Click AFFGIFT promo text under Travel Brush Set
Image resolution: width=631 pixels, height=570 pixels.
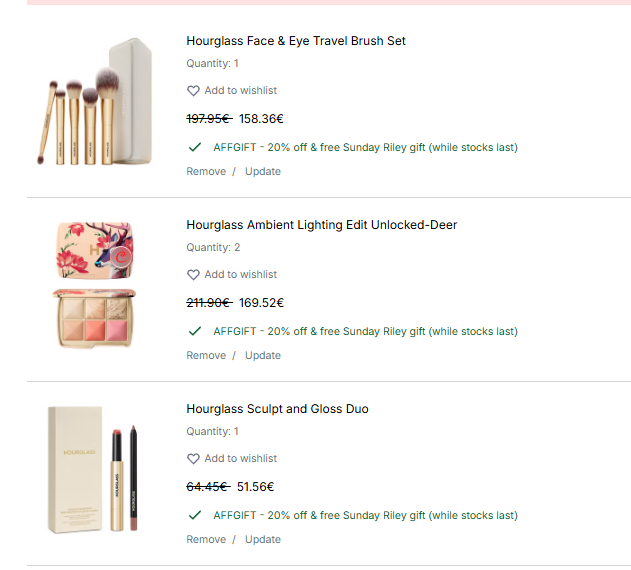(x=365, y=147)
